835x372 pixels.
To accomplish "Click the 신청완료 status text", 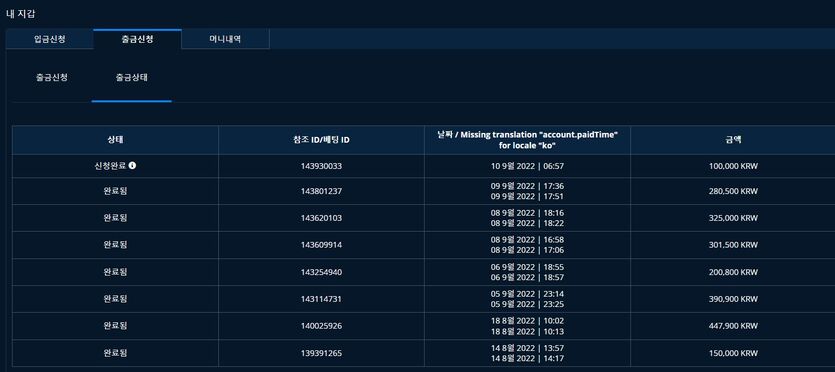I will click(x=110, y=166).
